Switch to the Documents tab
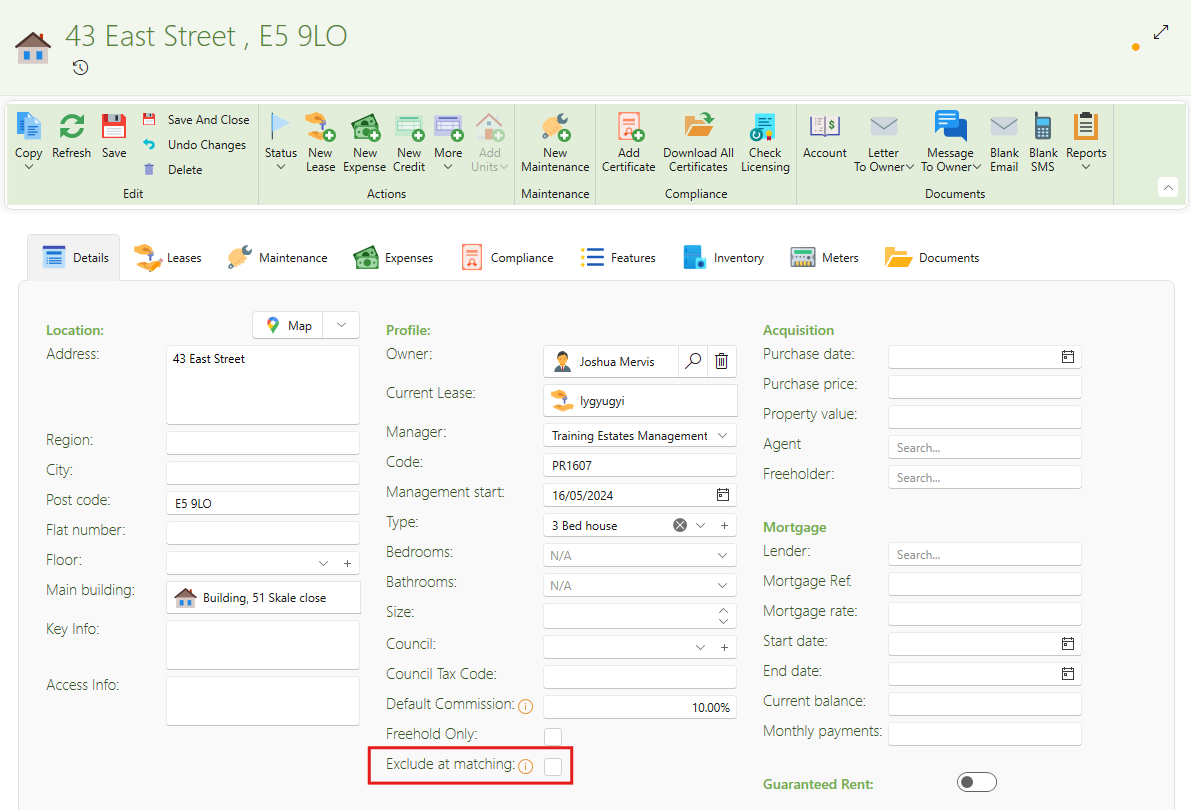This screenshot has height=810, width=1191. tap(932, 258)
